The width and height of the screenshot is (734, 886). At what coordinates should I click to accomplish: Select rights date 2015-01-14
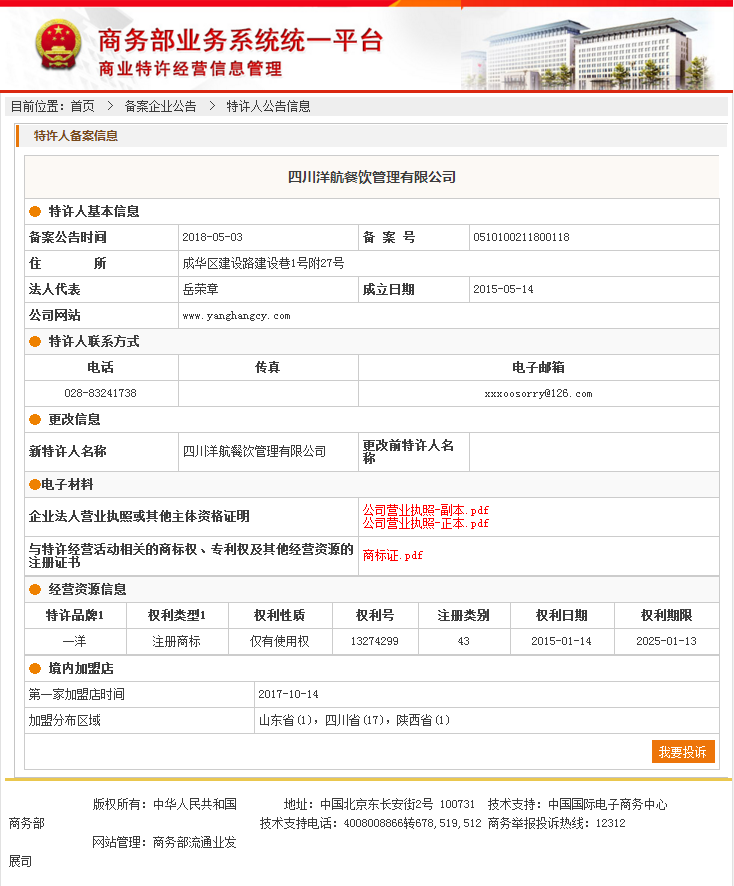coord(561,641)
